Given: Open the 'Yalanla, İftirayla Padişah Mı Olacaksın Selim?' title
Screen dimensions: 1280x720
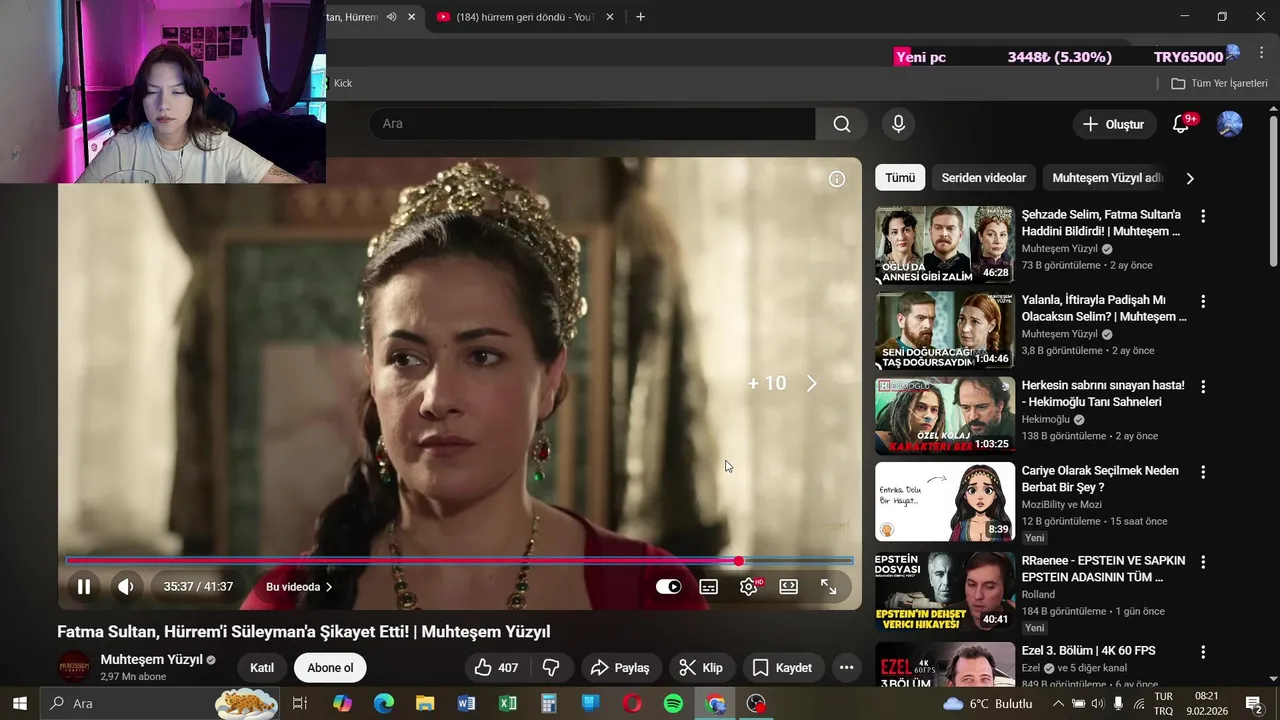Looking at the screenshot, I should tap(1104, 308).
